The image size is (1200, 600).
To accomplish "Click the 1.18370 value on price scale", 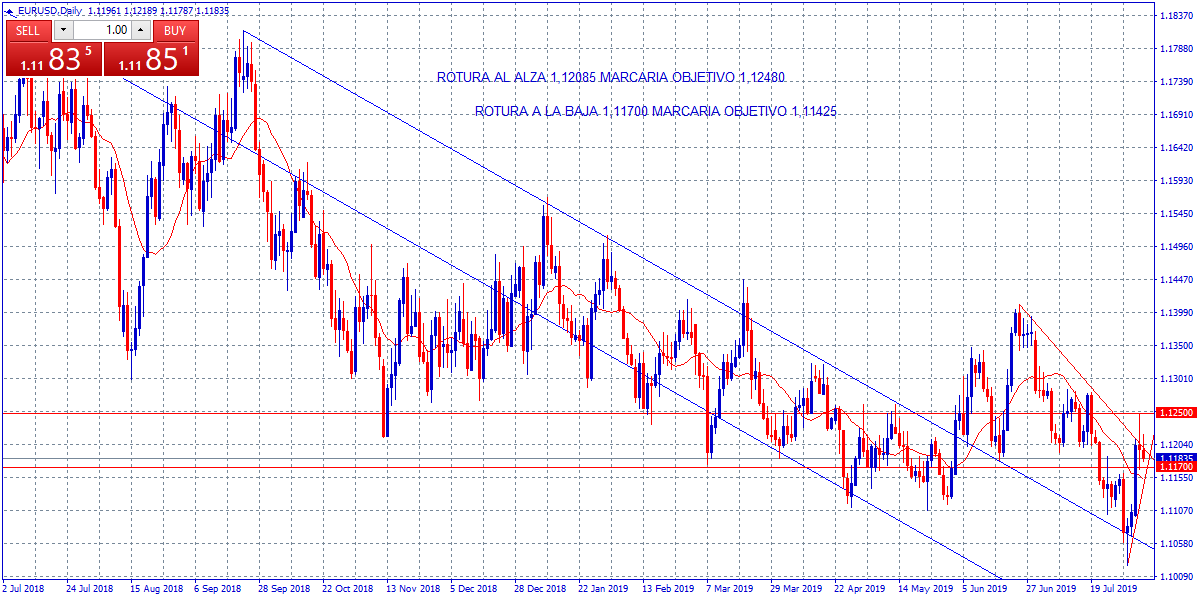I will [x=1174, y=16].
